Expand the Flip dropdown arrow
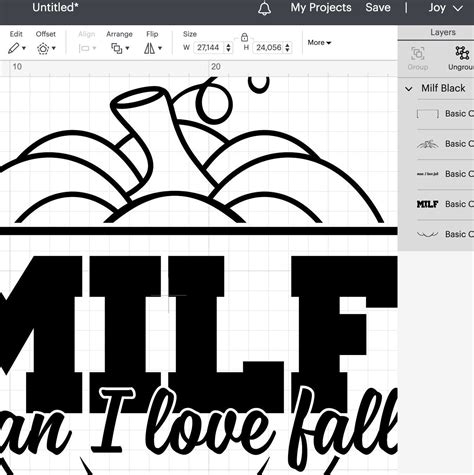Viewport: 474px width, 475px height. pyautogui.click(x=160, y=48)
